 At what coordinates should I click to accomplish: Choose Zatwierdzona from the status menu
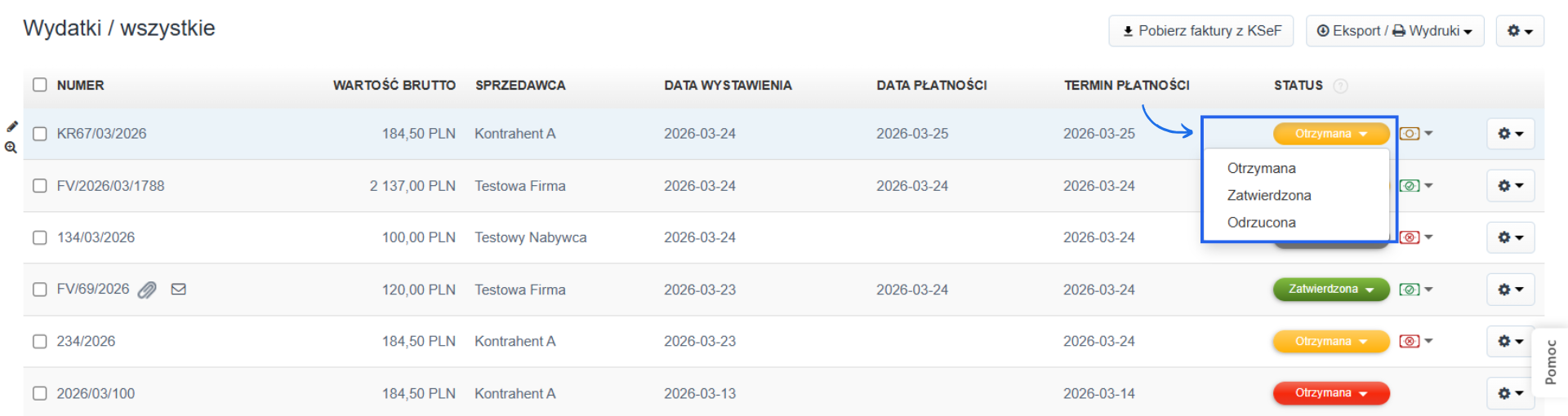tap(1268, 196)
